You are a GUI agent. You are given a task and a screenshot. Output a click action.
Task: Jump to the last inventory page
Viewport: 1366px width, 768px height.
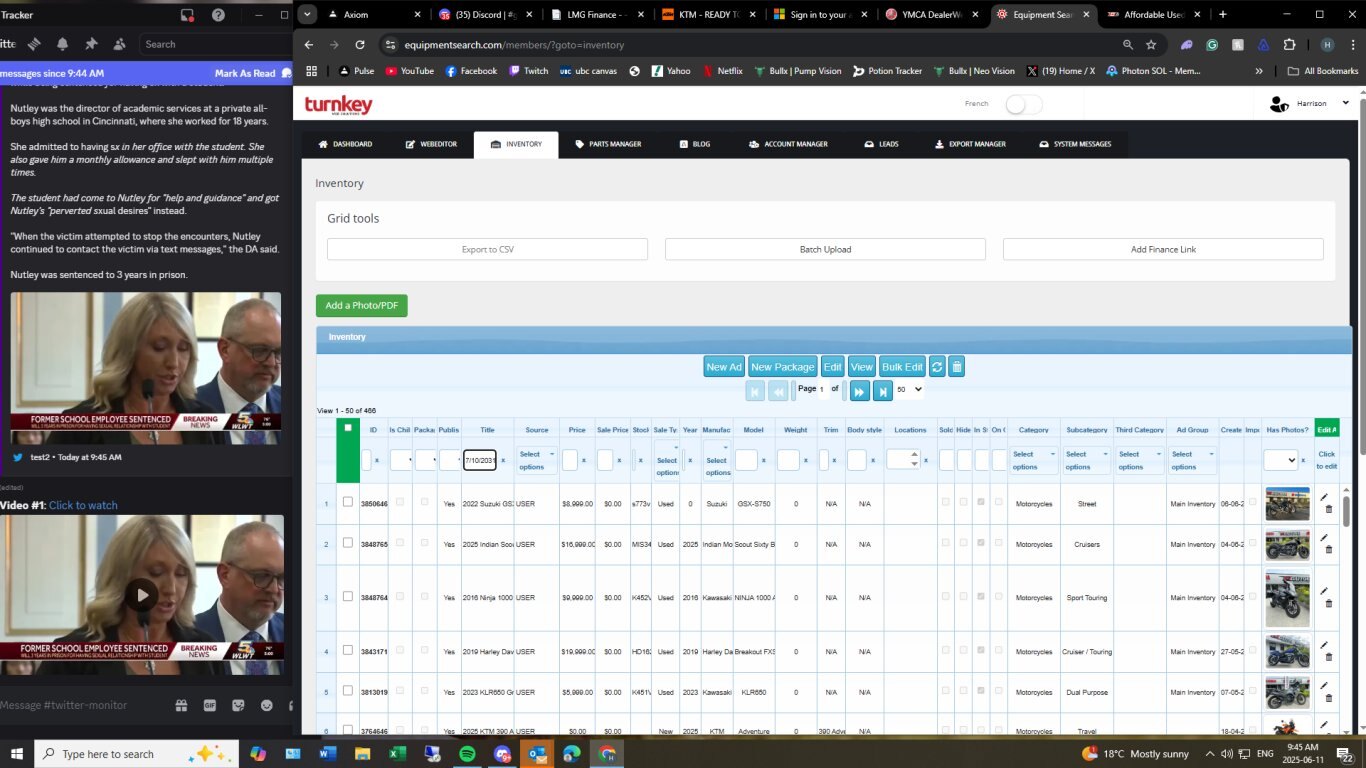(883, 391)
